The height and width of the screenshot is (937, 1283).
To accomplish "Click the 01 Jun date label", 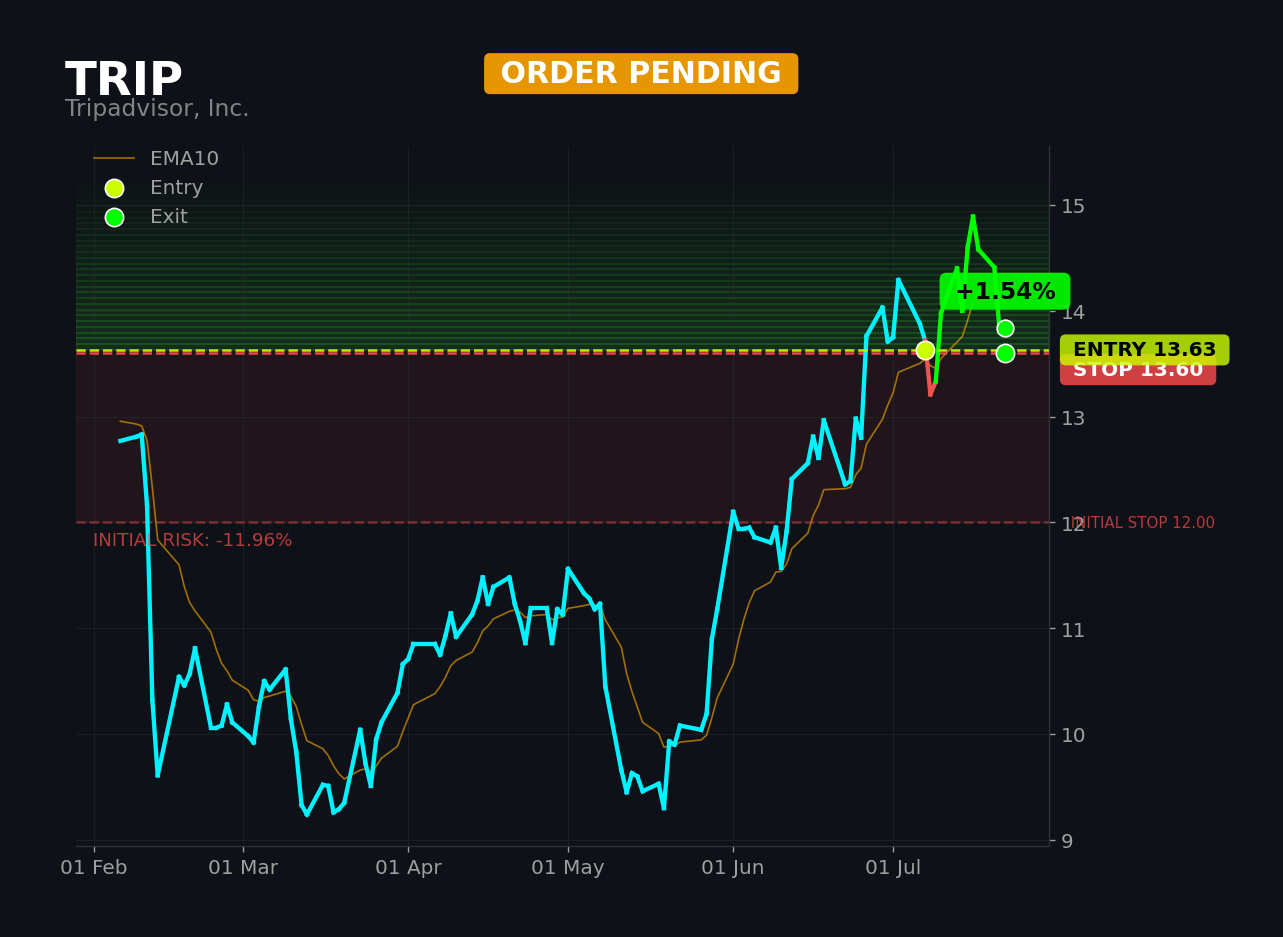I will point(733,868).
